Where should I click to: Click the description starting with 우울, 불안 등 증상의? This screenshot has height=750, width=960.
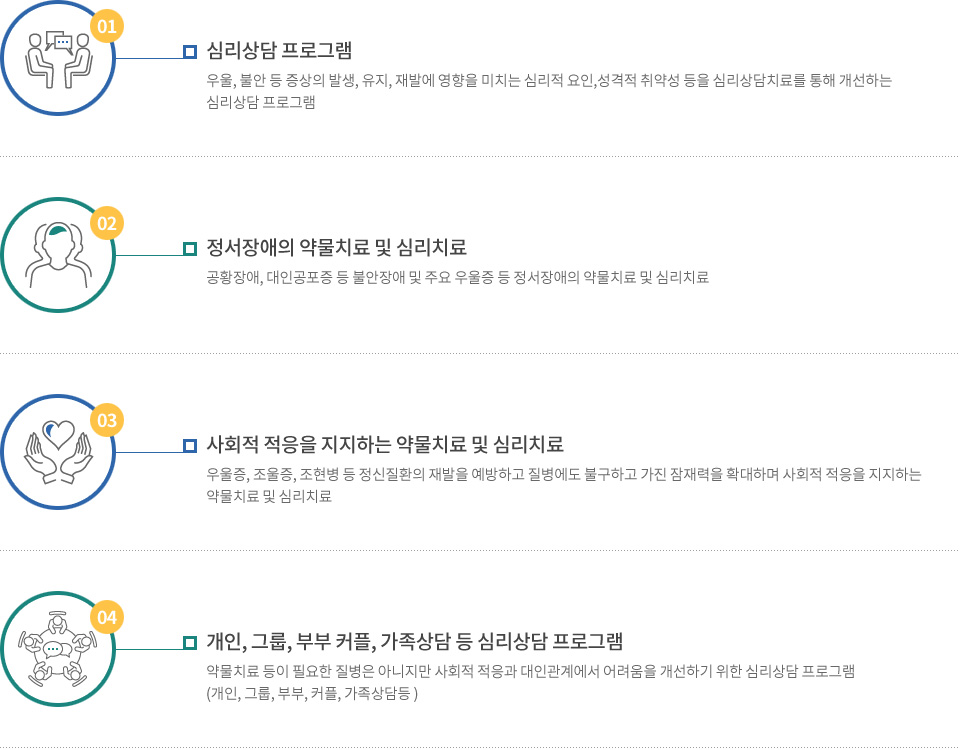[549, 91]
